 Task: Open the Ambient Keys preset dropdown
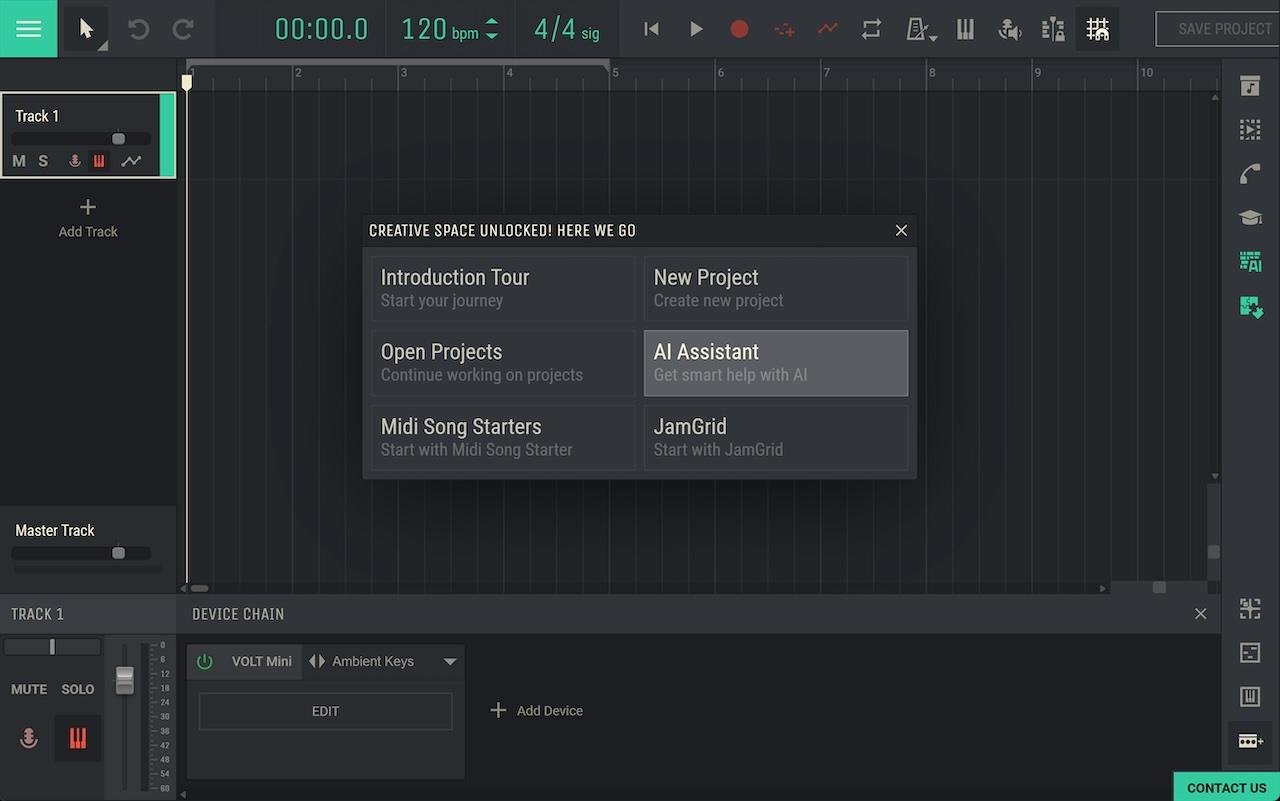pos(450,661)
